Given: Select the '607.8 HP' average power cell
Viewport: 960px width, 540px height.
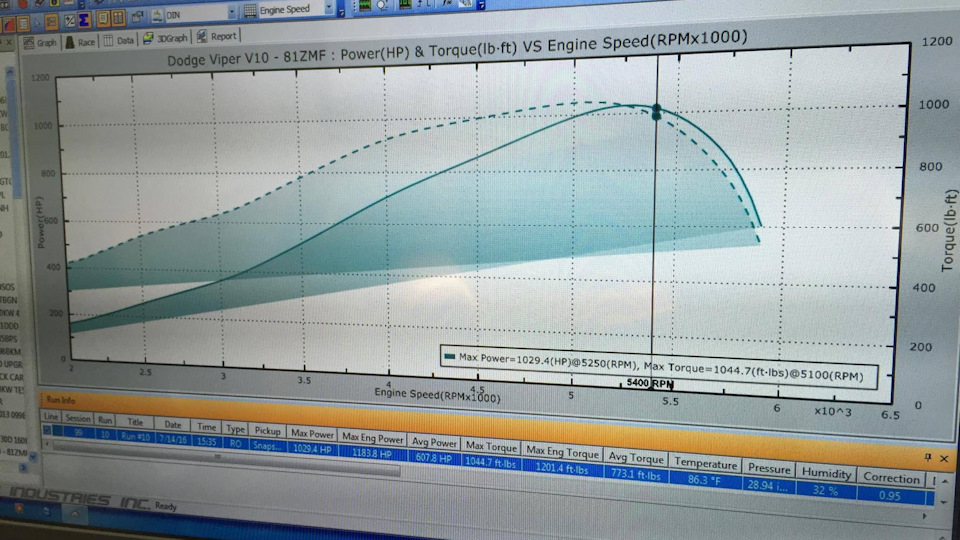Looking at the screenshot, I should (x=433, y=458).
